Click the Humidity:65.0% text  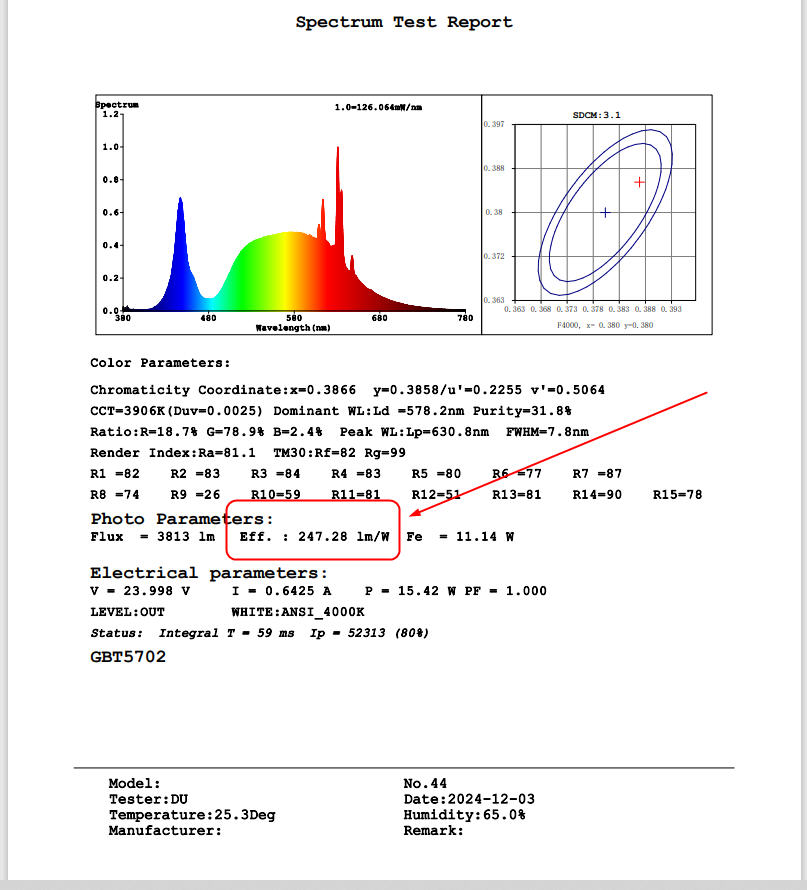[x=464, y=816]
